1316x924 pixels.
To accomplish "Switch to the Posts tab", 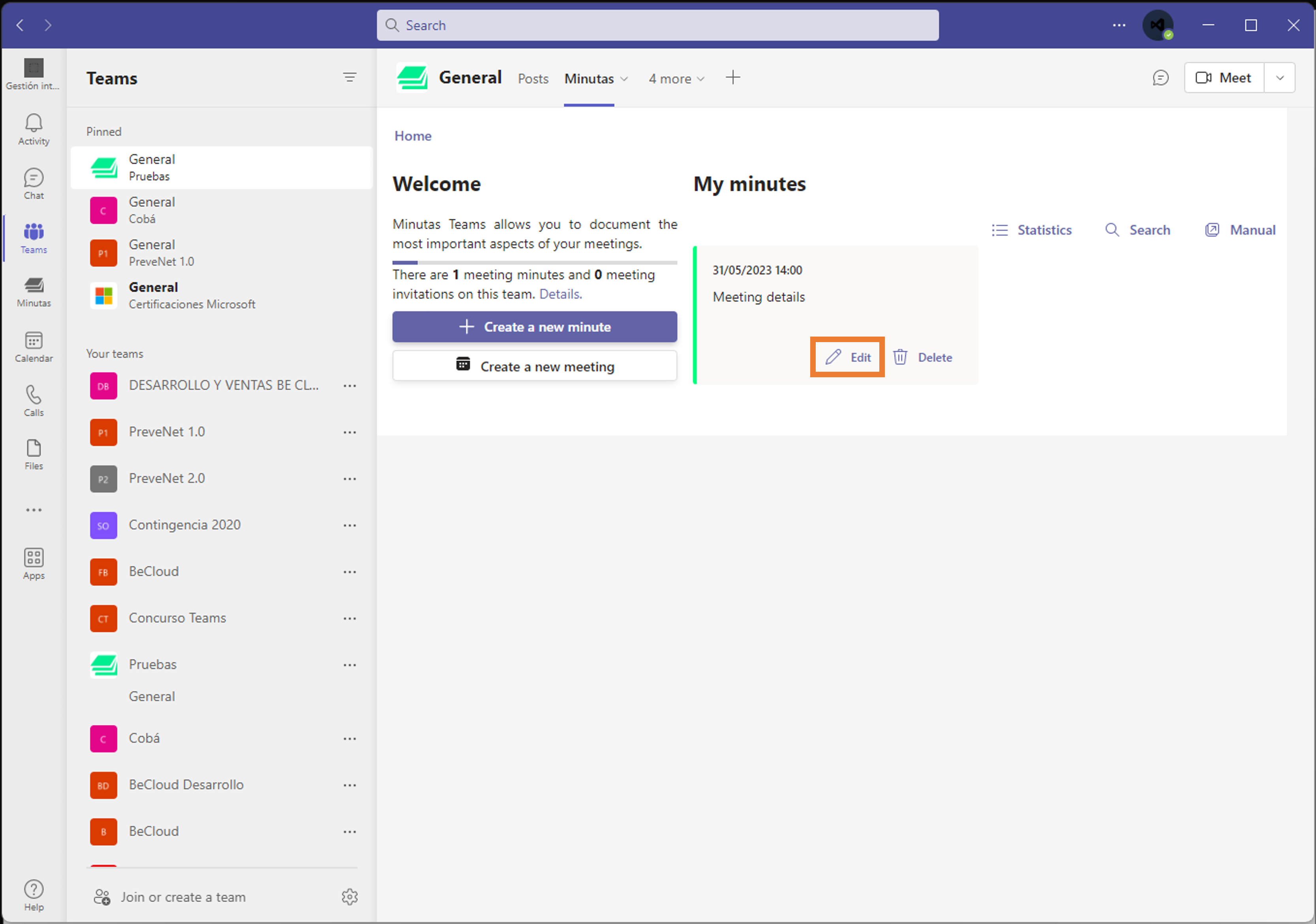I will [533, 79].
